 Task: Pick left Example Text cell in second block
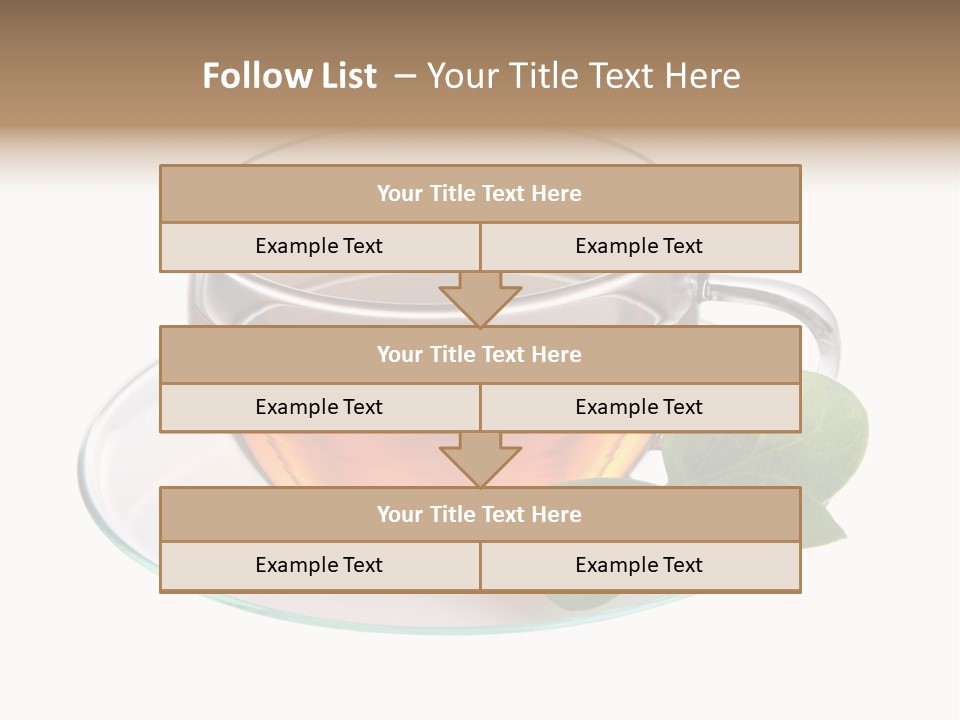tap(319, 408)
